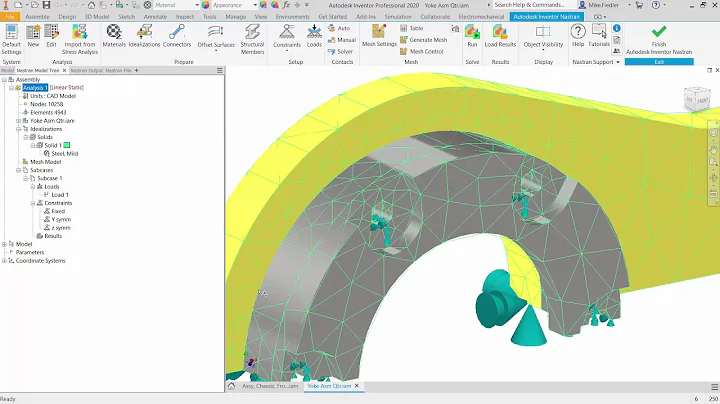The image size is (720, 404).
Task: Switch to the Assemble ribbon tab
Action: tap(37, 17)
